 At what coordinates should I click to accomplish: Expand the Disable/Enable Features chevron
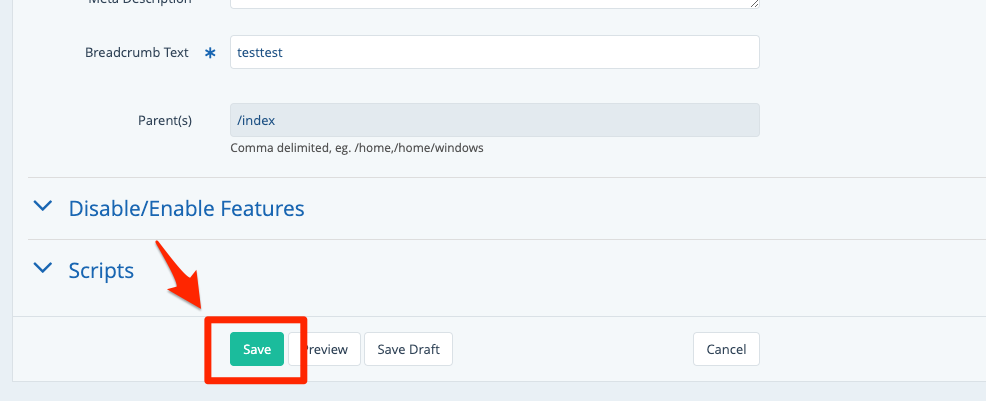42,207
